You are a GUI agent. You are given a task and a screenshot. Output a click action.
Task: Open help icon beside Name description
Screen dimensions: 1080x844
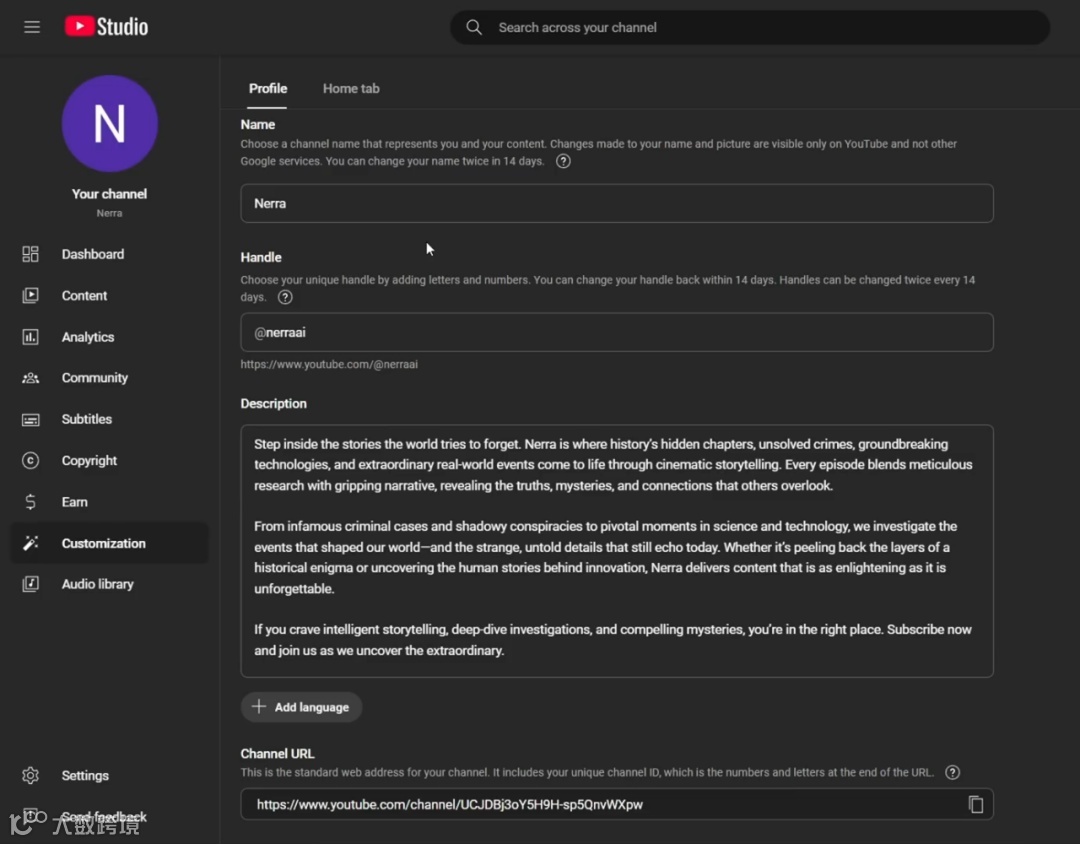click(x=563, y=161)
